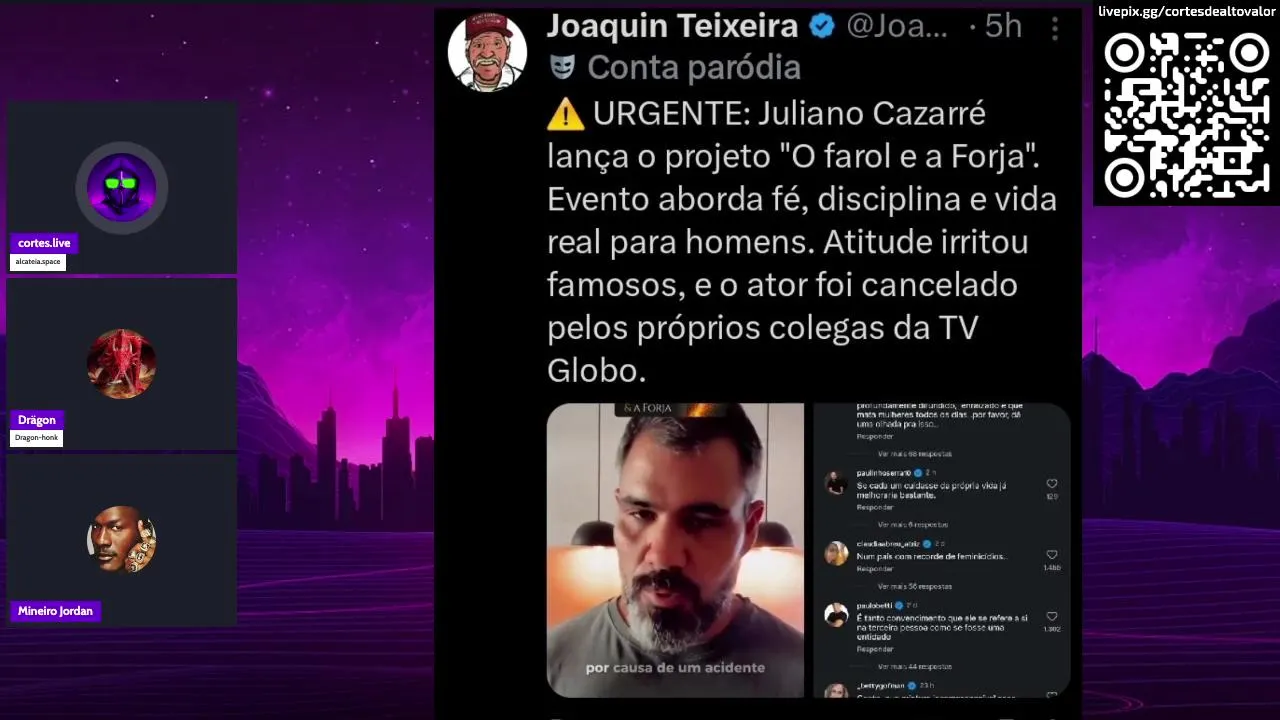The image size is (1280, 720).
Task: Open the three-dot menu on Joaquin Teixeira's post
Action: click(x=1054, y=29)
